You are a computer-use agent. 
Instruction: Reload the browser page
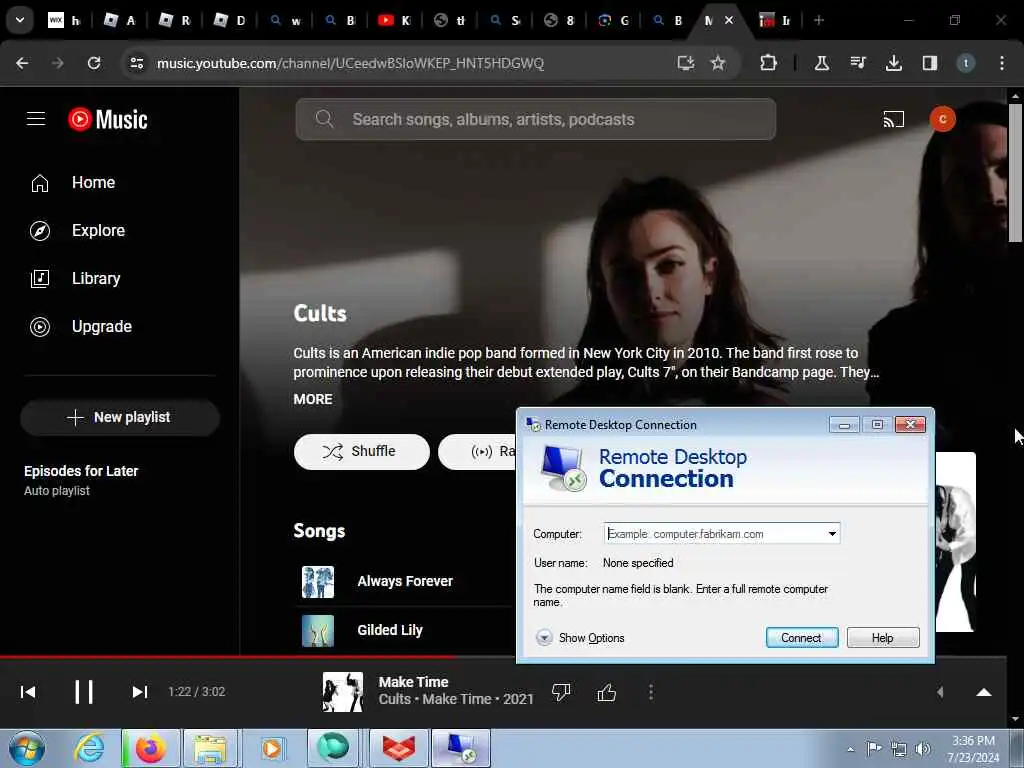[94, 63]
